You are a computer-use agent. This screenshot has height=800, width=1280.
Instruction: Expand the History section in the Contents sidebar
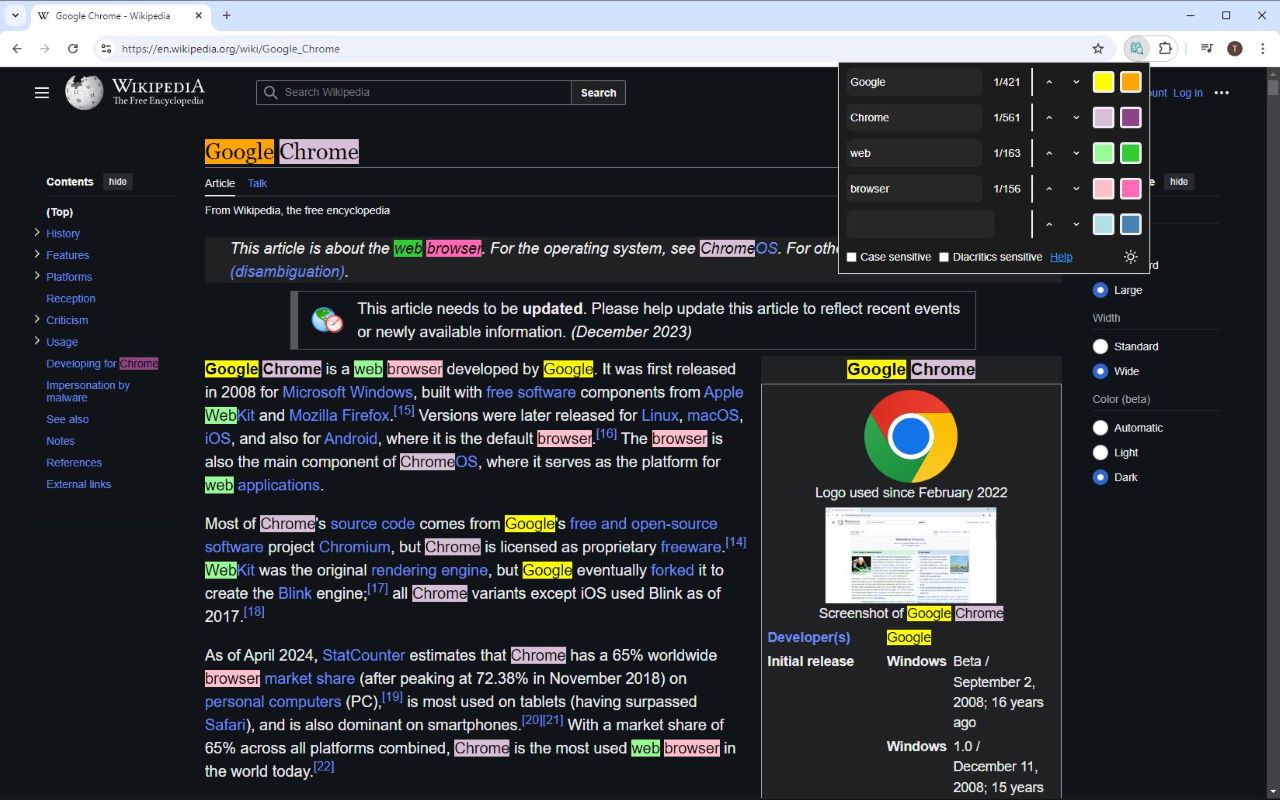pos(39,233)
